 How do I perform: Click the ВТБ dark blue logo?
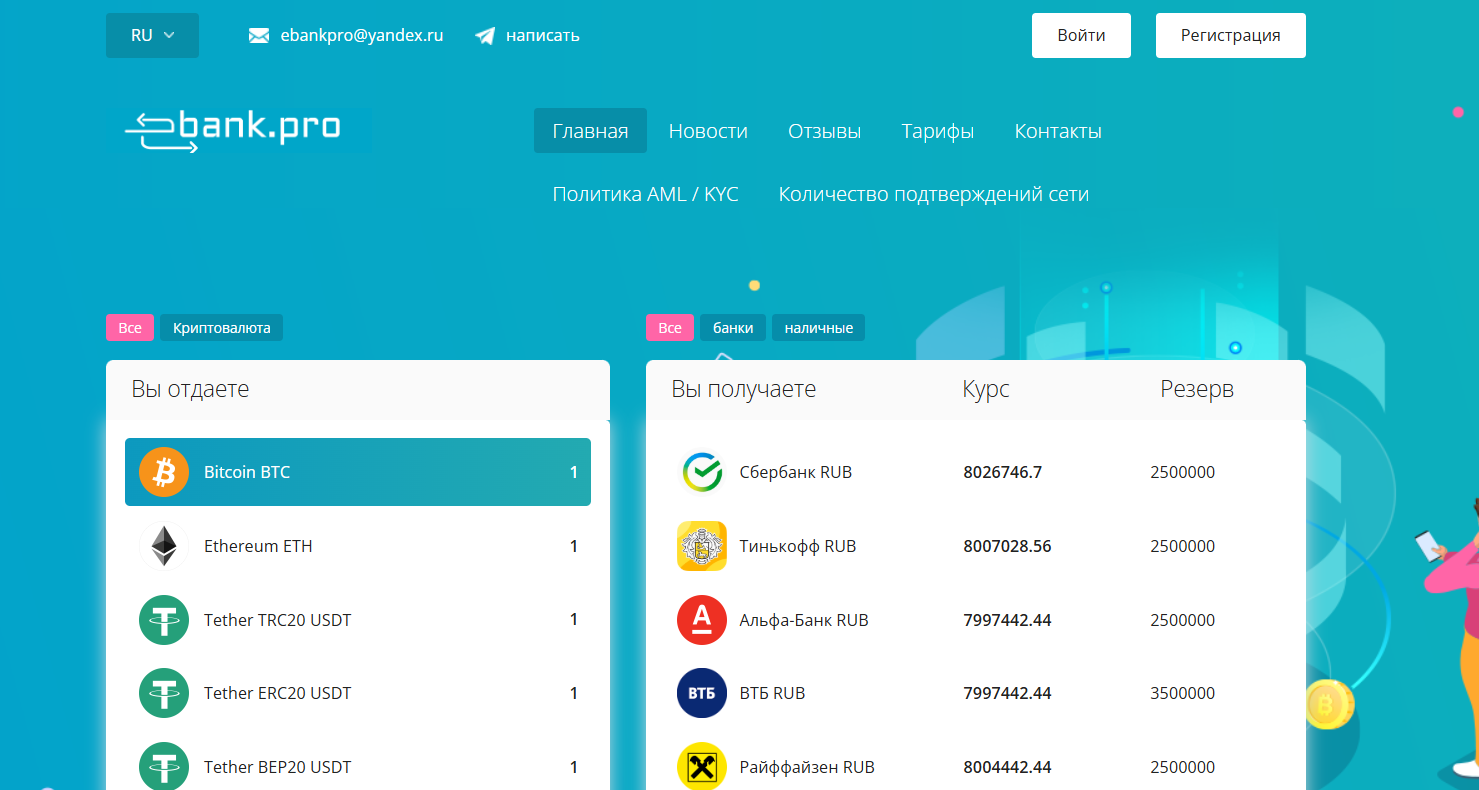pyautogui.click(x=702, y=693)
